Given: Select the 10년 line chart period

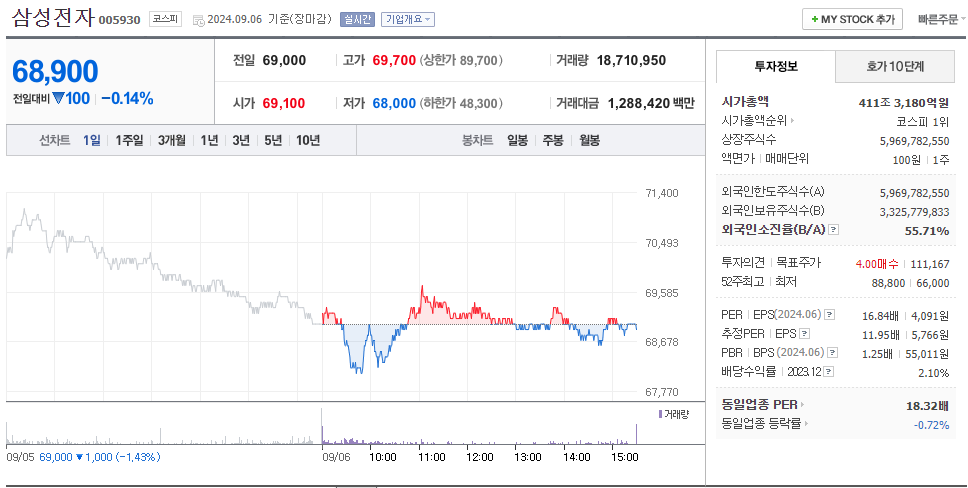Looking at the screenshot, I should click(x=308, y=140).
